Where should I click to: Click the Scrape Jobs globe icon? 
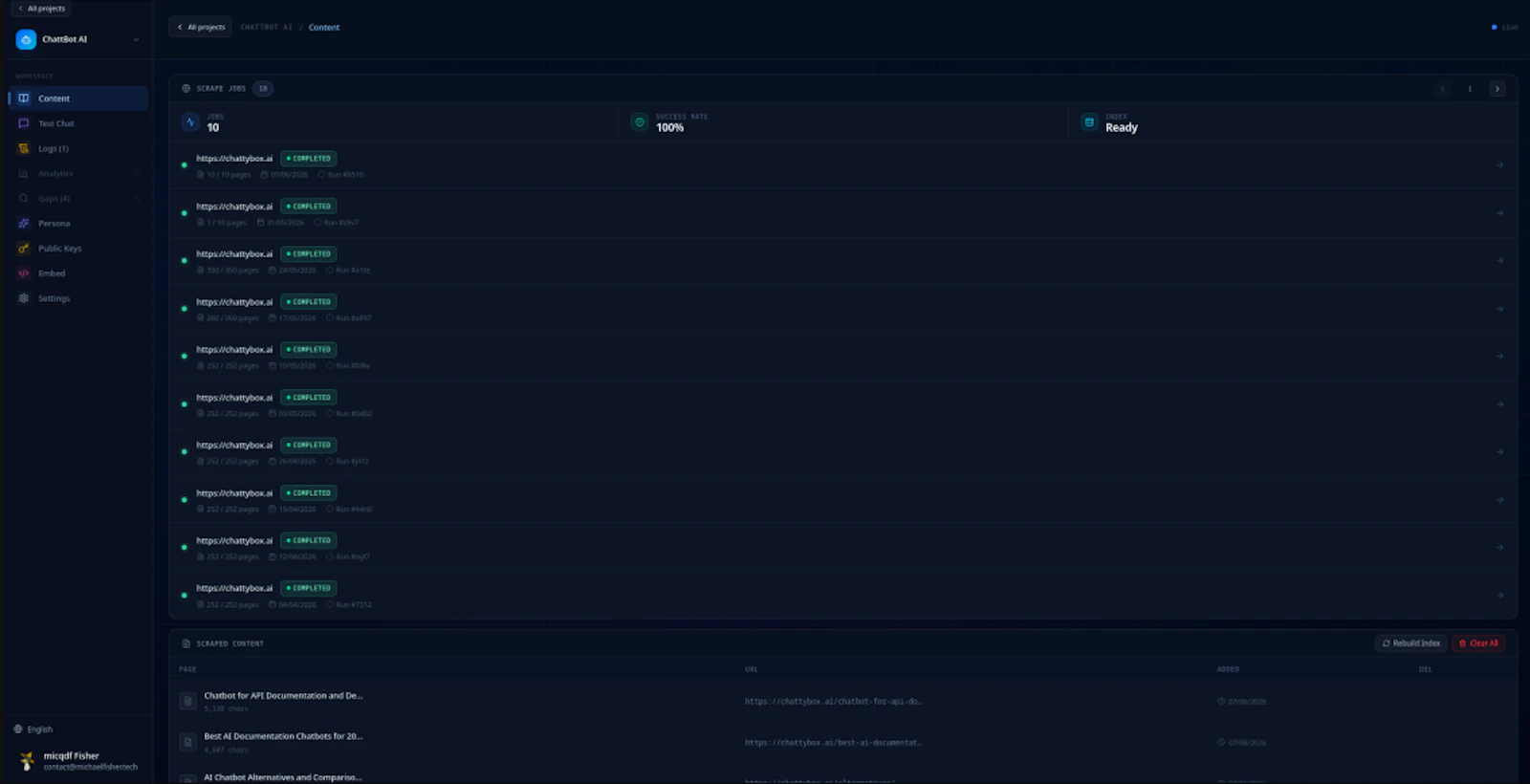(186, 88)
